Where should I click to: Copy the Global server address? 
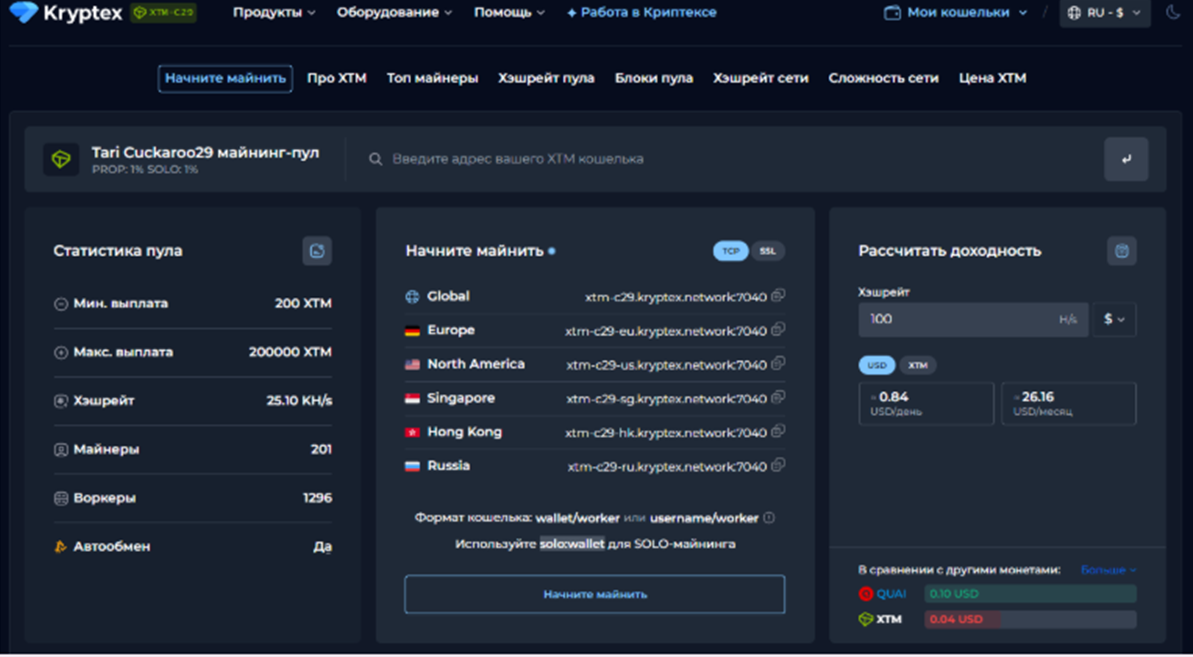tap(778, 296)
